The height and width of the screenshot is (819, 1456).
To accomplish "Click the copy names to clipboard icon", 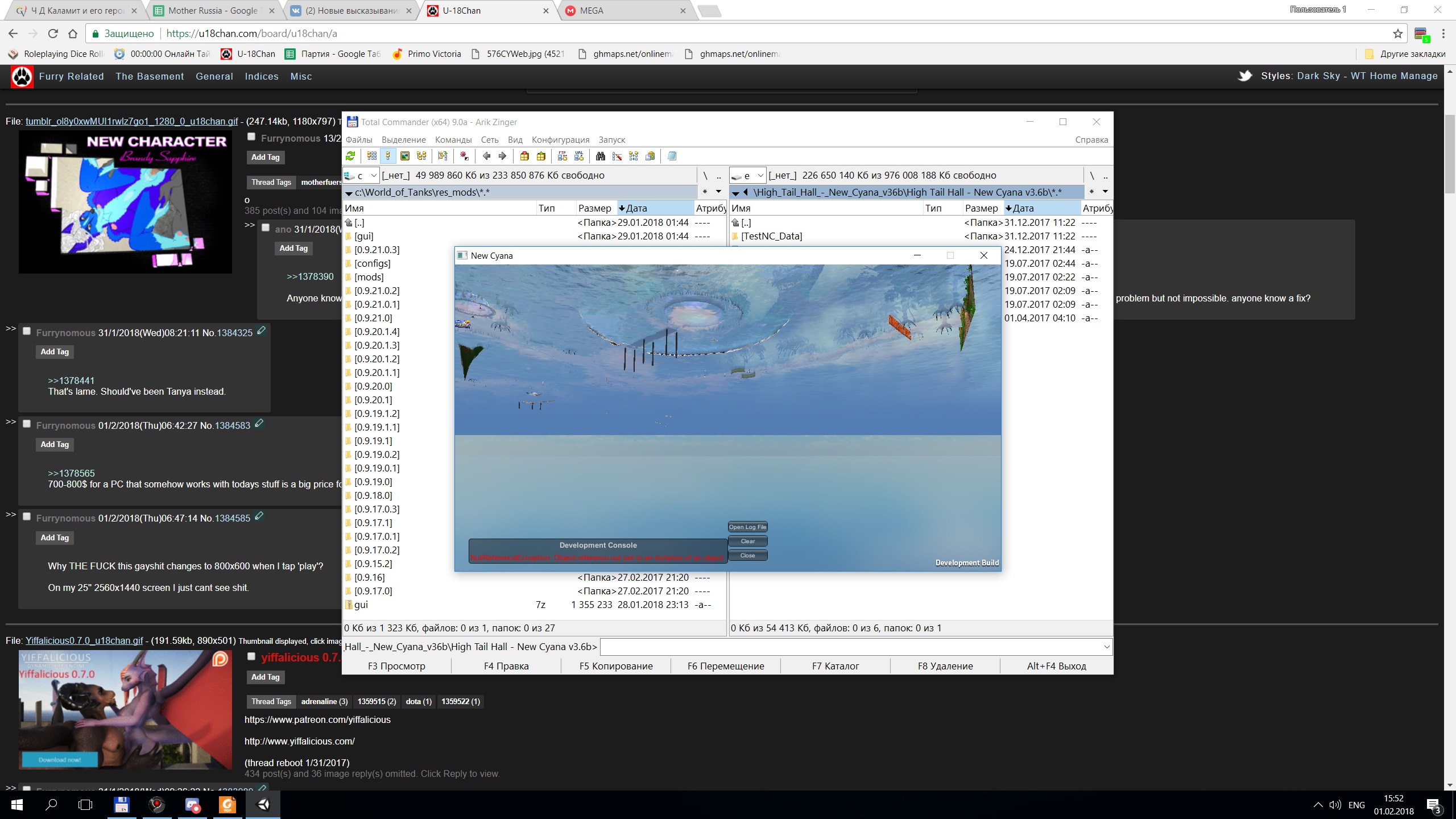I will (x=650, y=156).
